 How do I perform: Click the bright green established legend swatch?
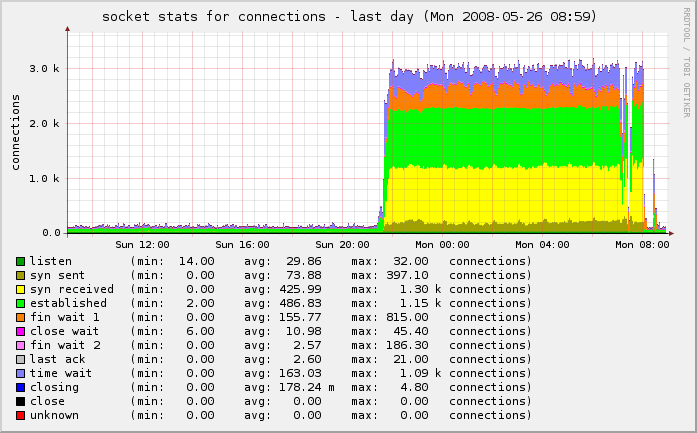20,304
